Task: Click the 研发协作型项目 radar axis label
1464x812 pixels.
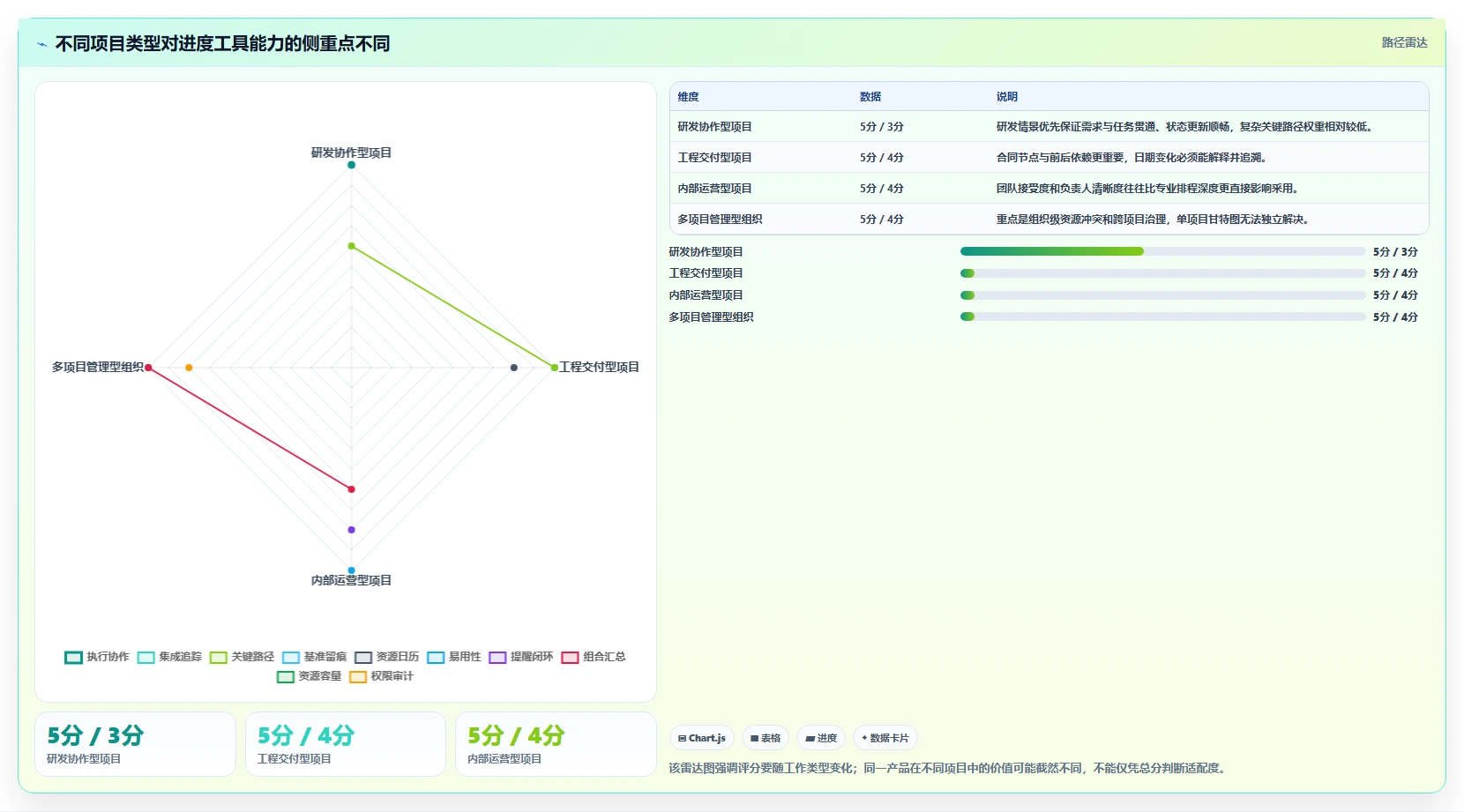Action: [351, 153]
